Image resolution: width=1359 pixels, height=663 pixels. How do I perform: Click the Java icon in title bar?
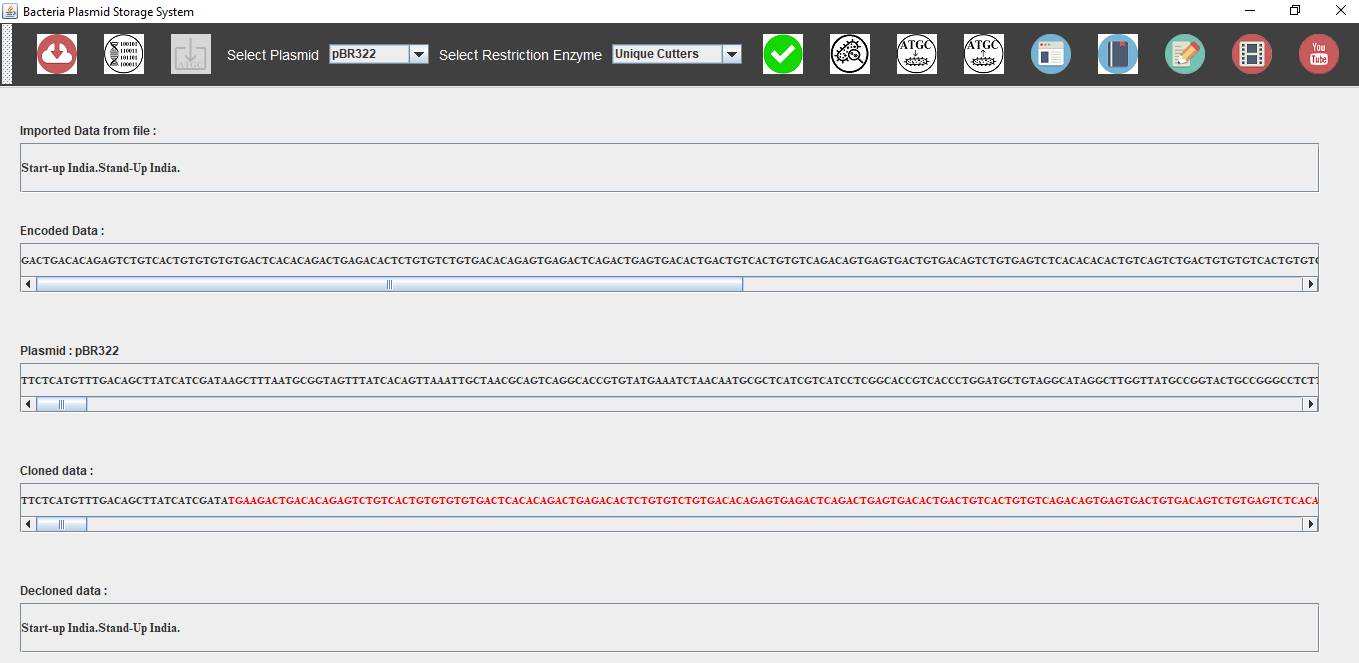click(11, 11)
